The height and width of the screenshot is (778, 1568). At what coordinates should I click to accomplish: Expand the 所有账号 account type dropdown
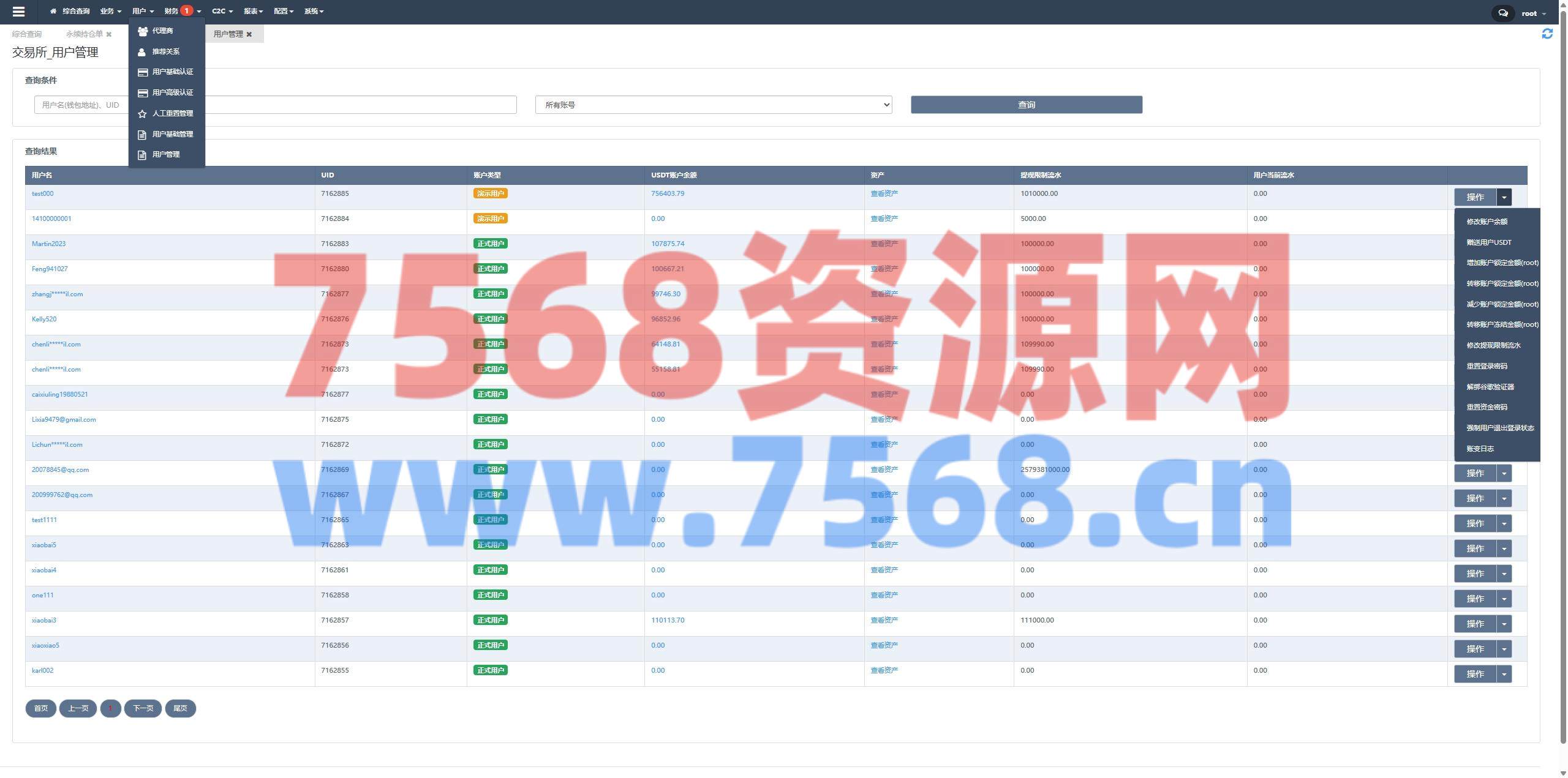pos(713,105)
